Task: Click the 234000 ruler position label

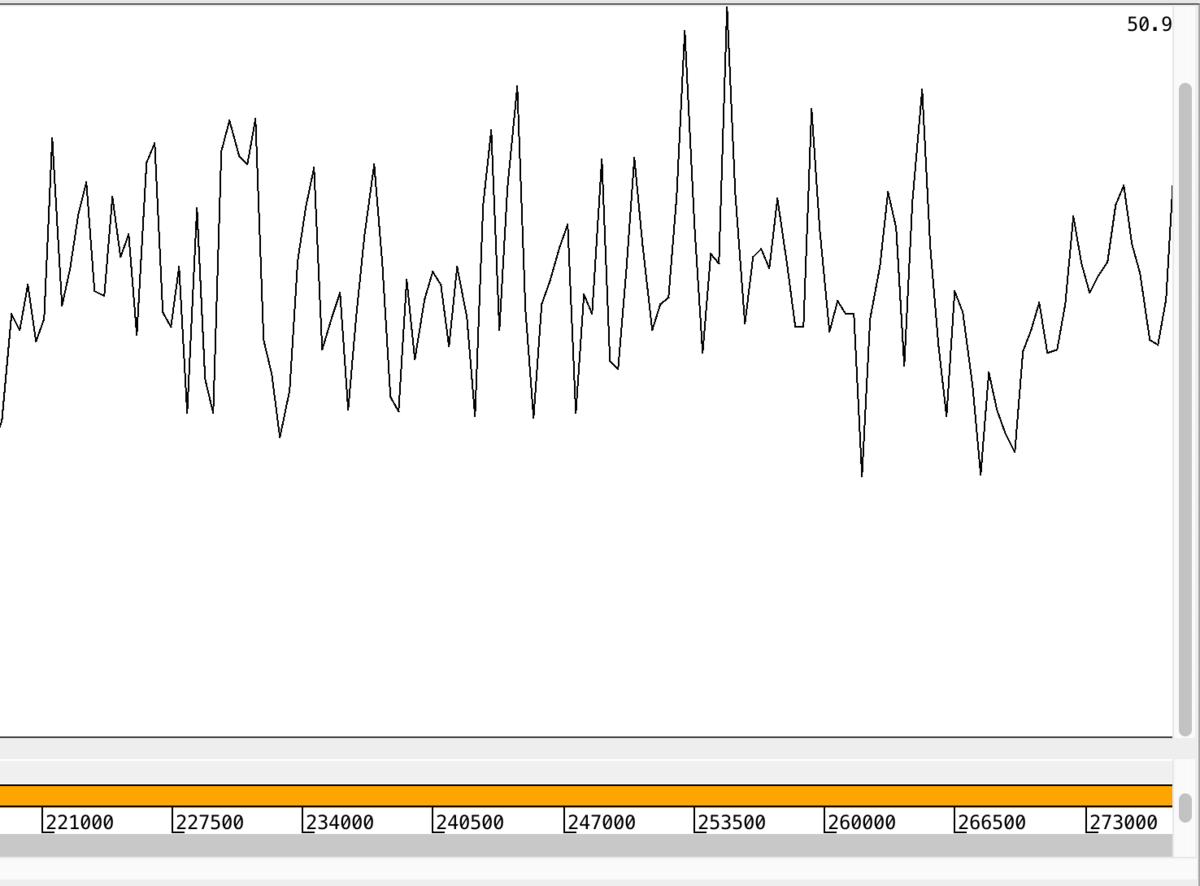Action: [x=339, y=822]
